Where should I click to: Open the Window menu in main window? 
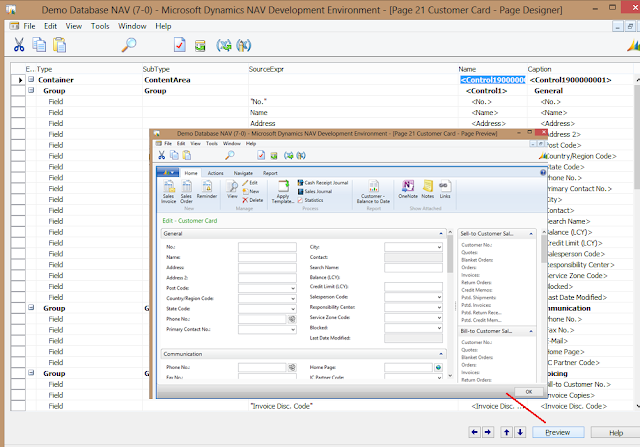[132, 26]
